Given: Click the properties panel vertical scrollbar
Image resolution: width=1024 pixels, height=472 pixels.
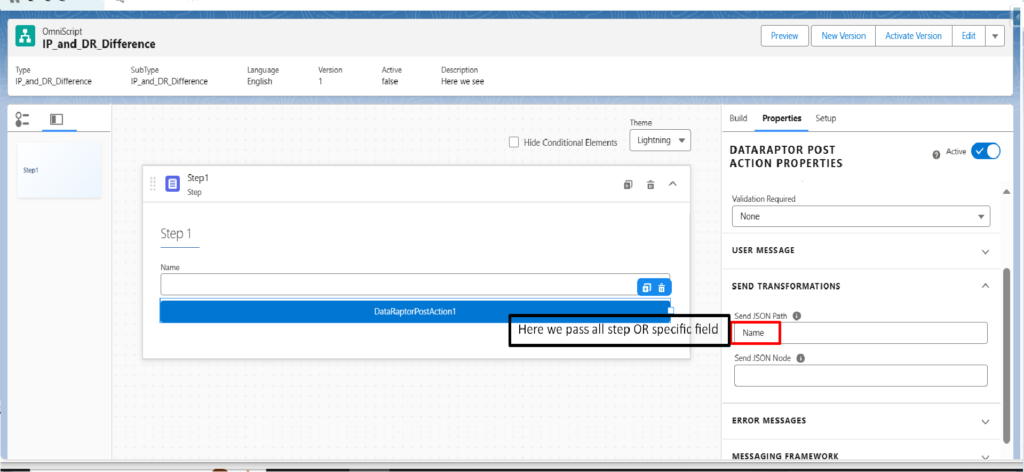Looking at the screenshot, I should click(1008, 356).
